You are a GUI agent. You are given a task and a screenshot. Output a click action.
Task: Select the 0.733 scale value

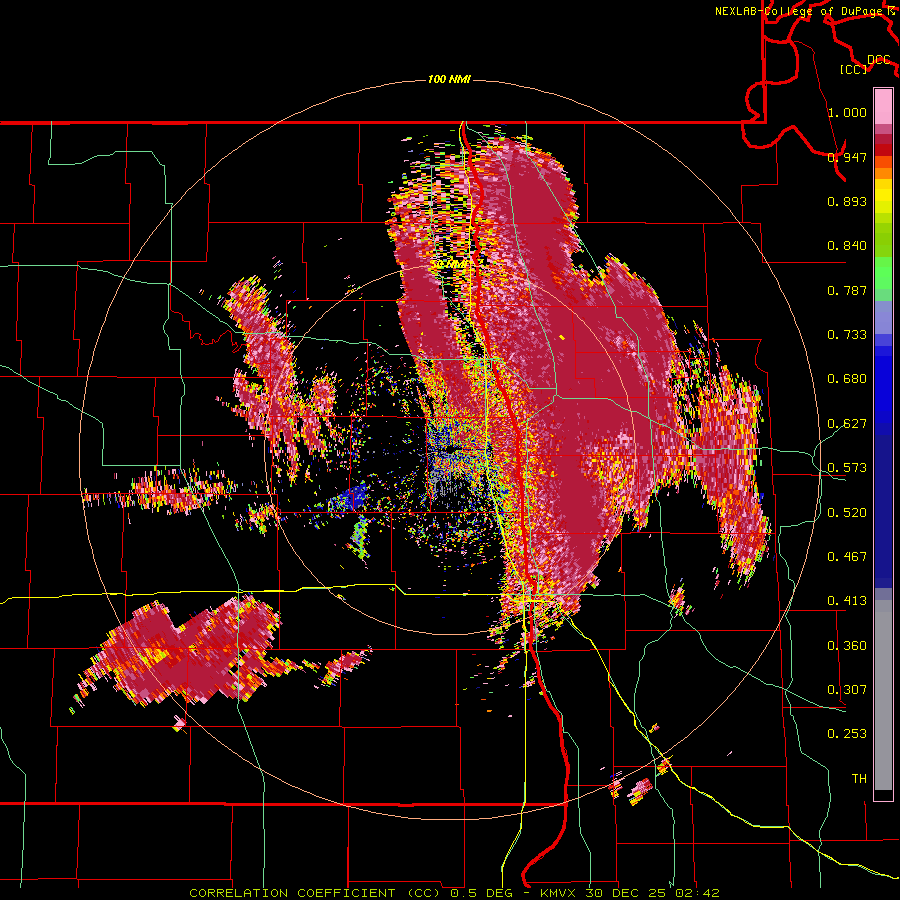coord(847,335)
